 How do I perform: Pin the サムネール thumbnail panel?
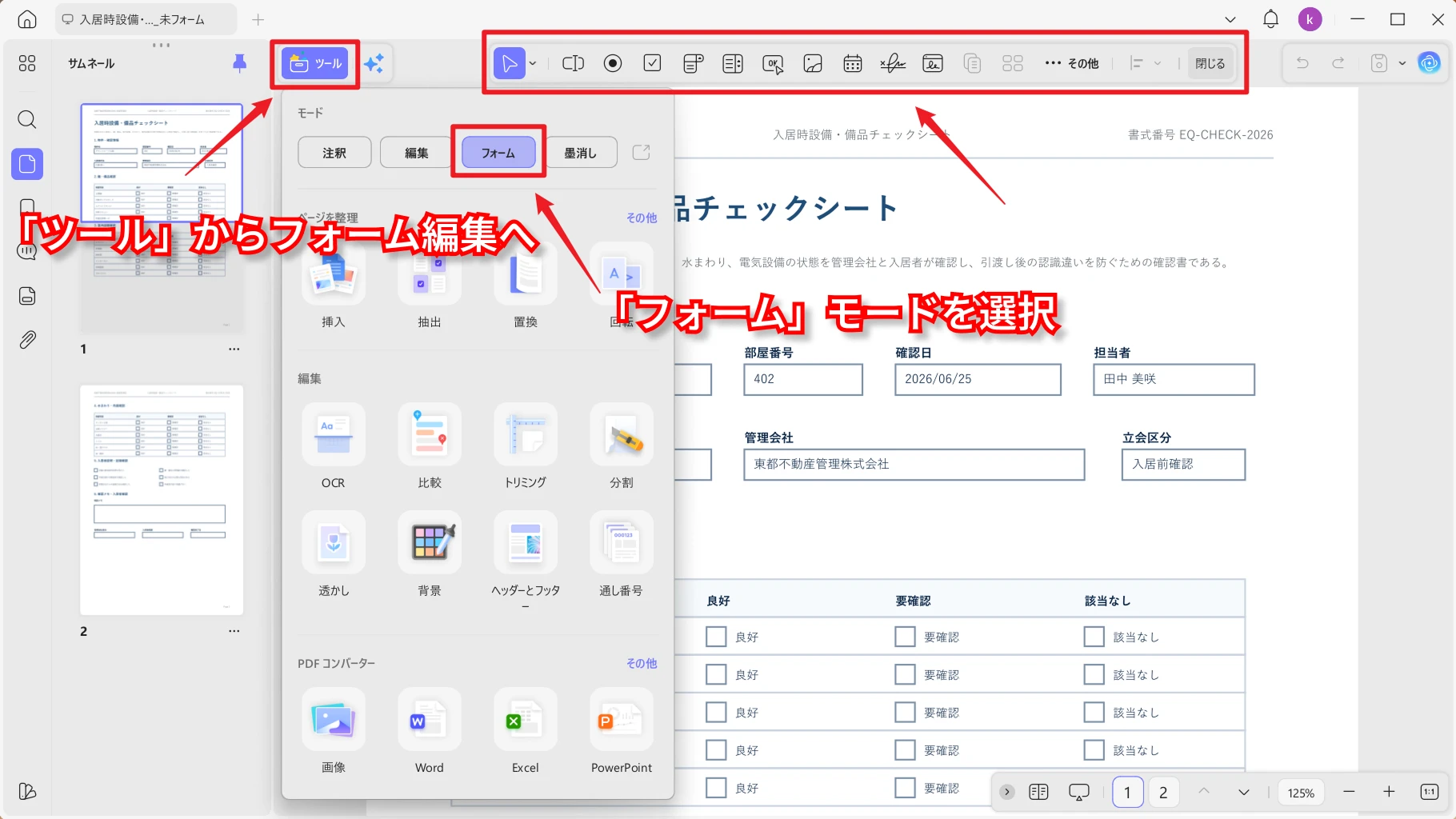[x=239, y=63]
